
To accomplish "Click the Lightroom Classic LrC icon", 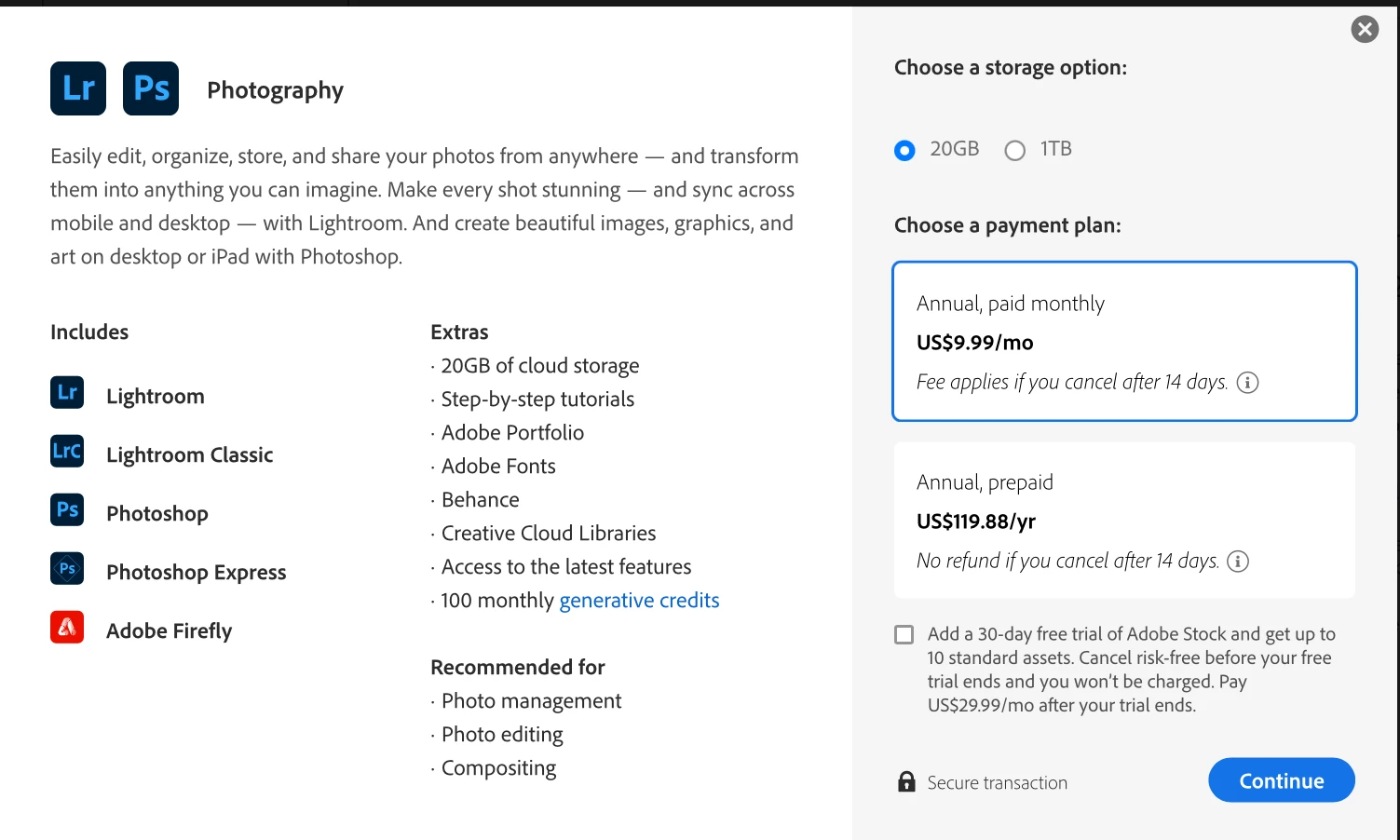I will click(67, 452).
